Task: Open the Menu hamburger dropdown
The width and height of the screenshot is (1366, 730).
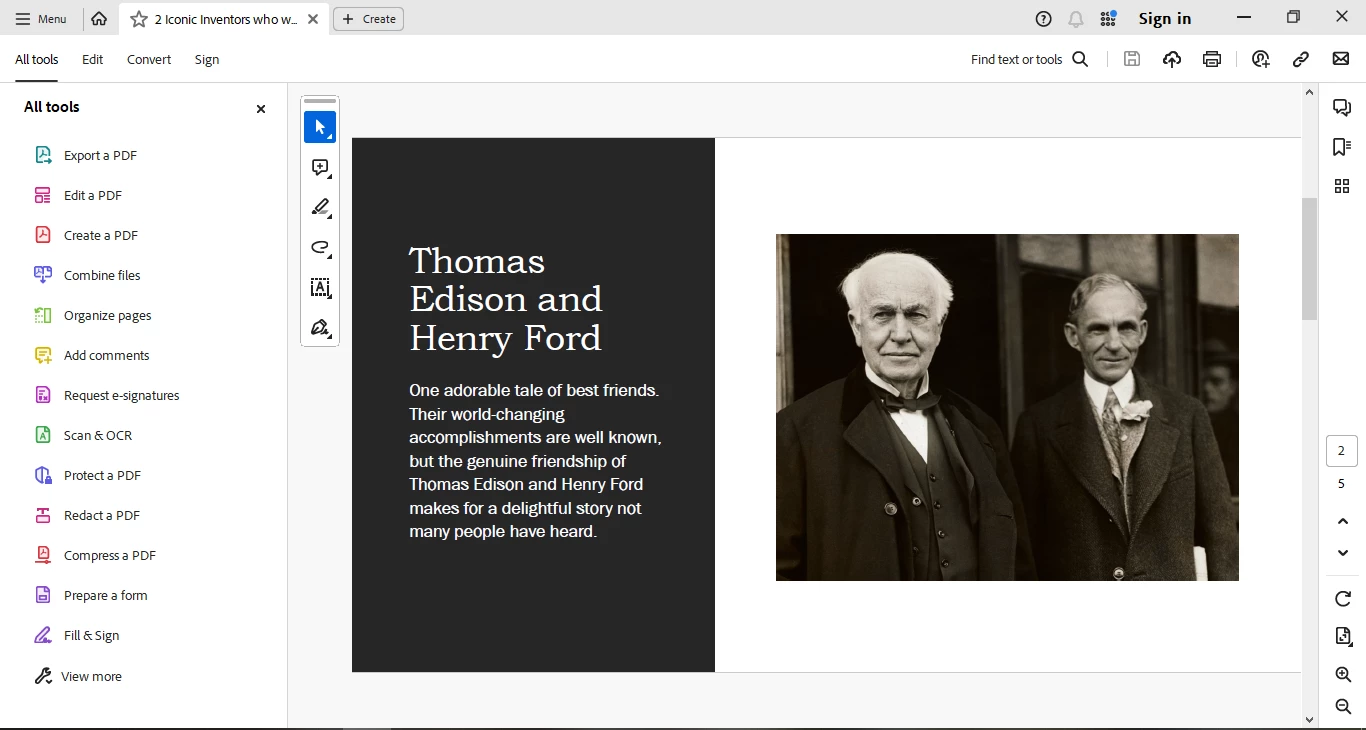Action: click(41, 19)
